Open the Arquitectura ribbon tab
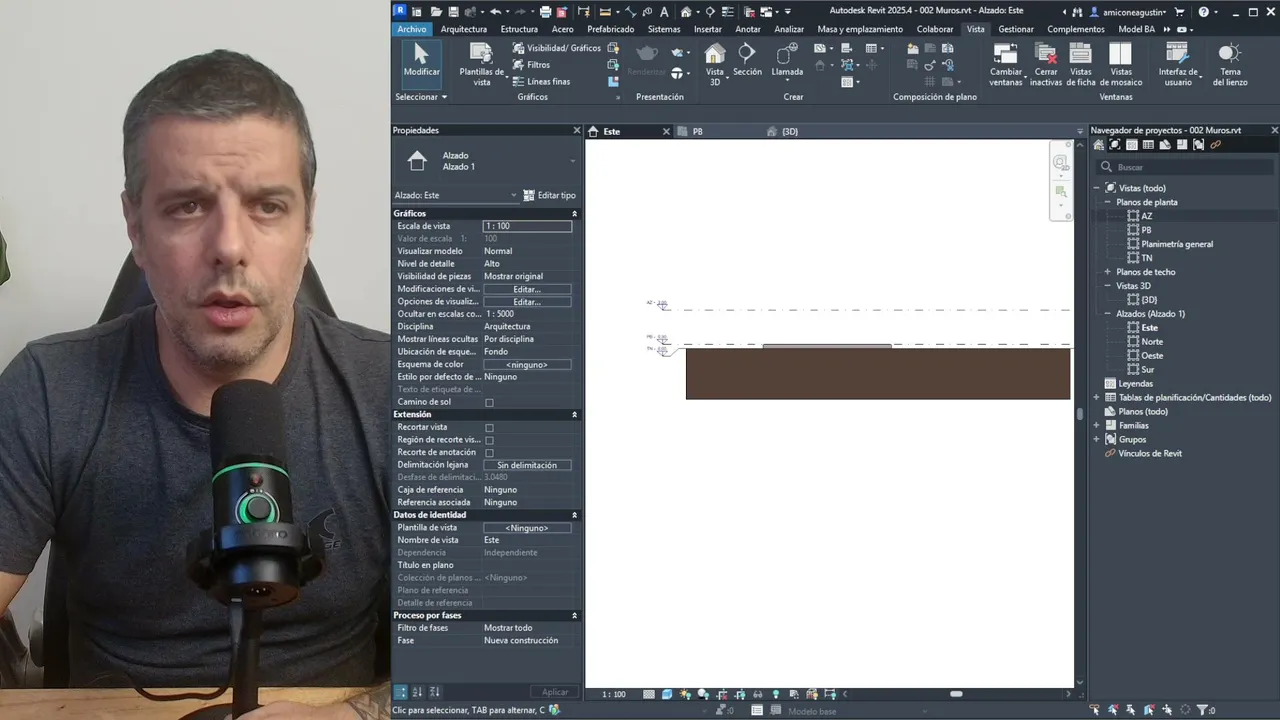Viewport: 1280px width, 720px height. point(464,29)
